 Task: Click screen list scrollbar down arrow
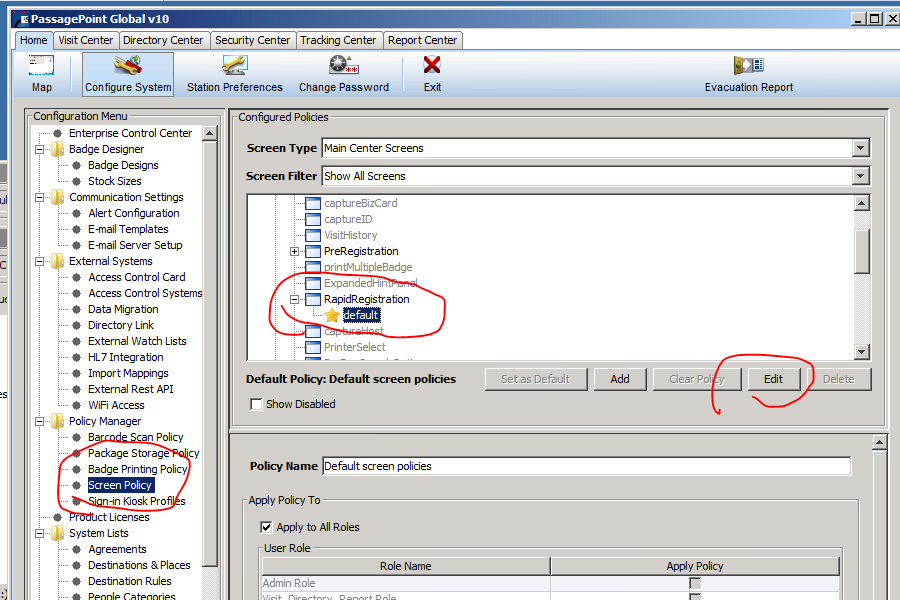click(862, 351)
